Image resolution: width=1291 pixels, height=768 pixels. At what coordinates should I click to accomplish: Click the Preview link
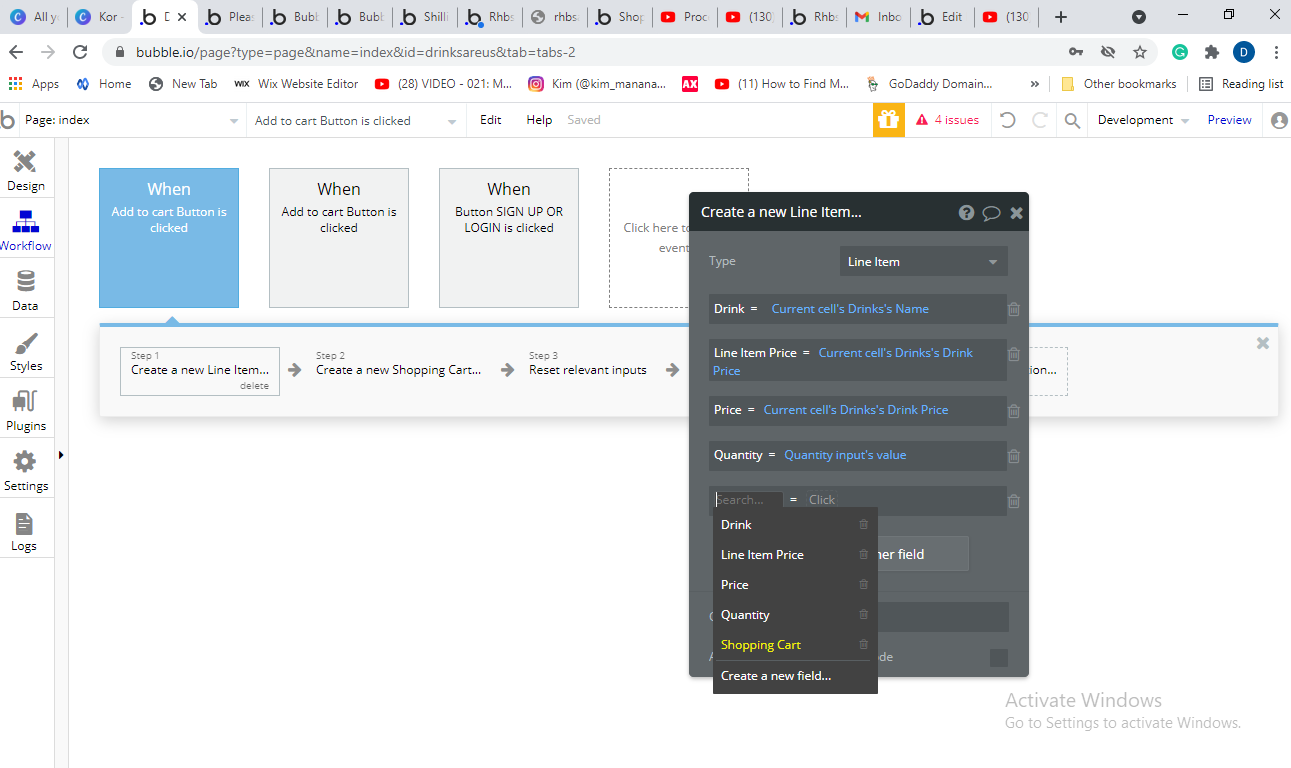point(1229,120)
